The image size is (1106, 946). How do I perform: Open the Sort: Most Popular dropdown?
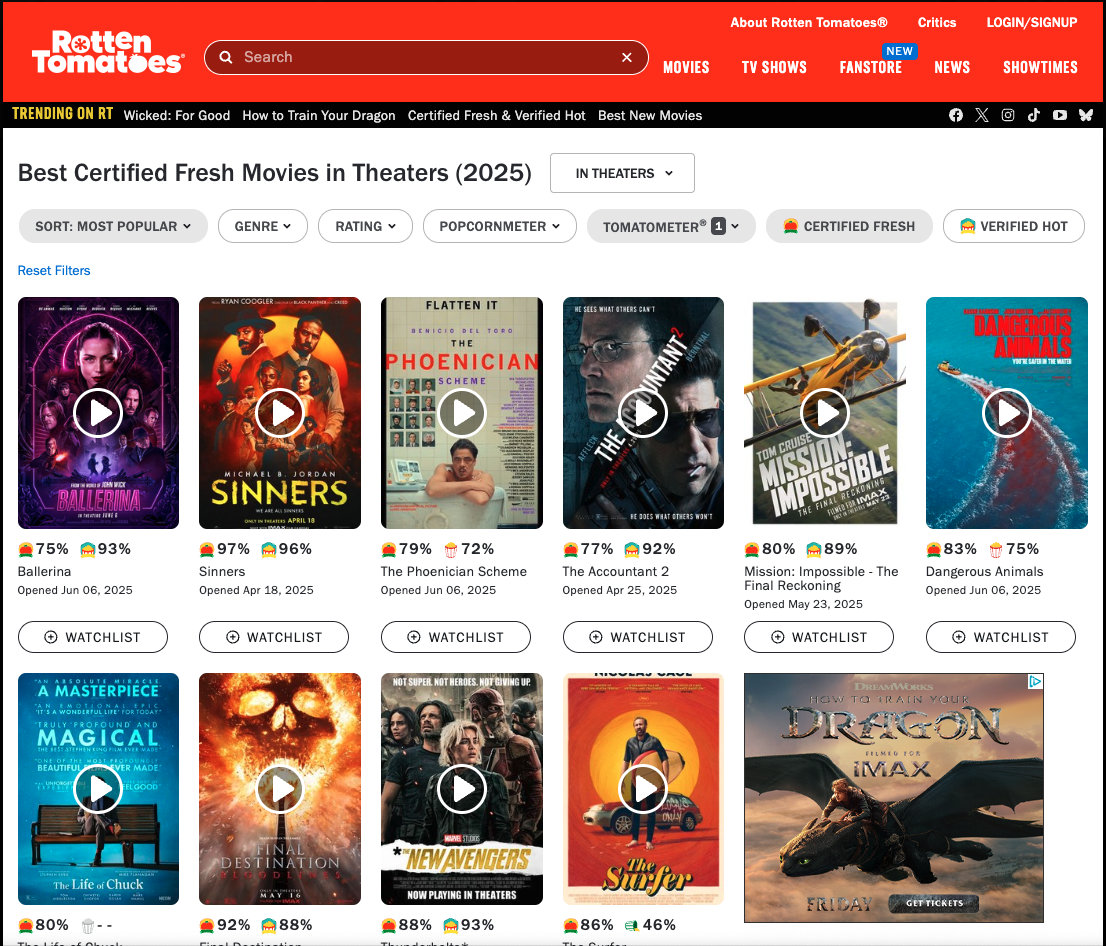pyautogui.click(x=113, y=226)
